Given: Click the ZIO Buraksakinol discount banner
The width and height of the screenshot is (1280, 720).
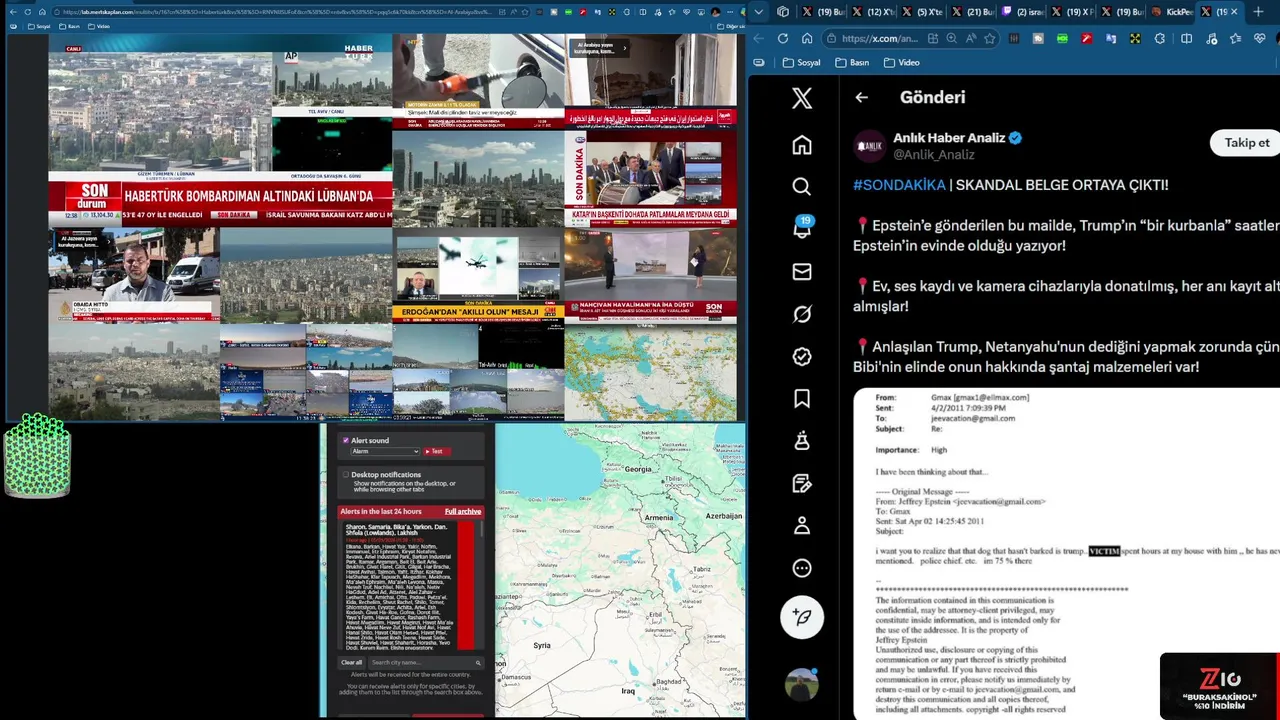Looking at the screenshot, I should coord(1219,686).
